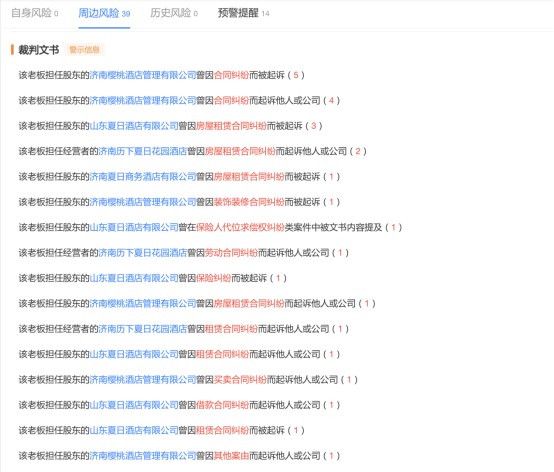This screenshot has height=472, width=554.
Task: Open the 买卖合同纠纷 link
Action: click(240, 379)
